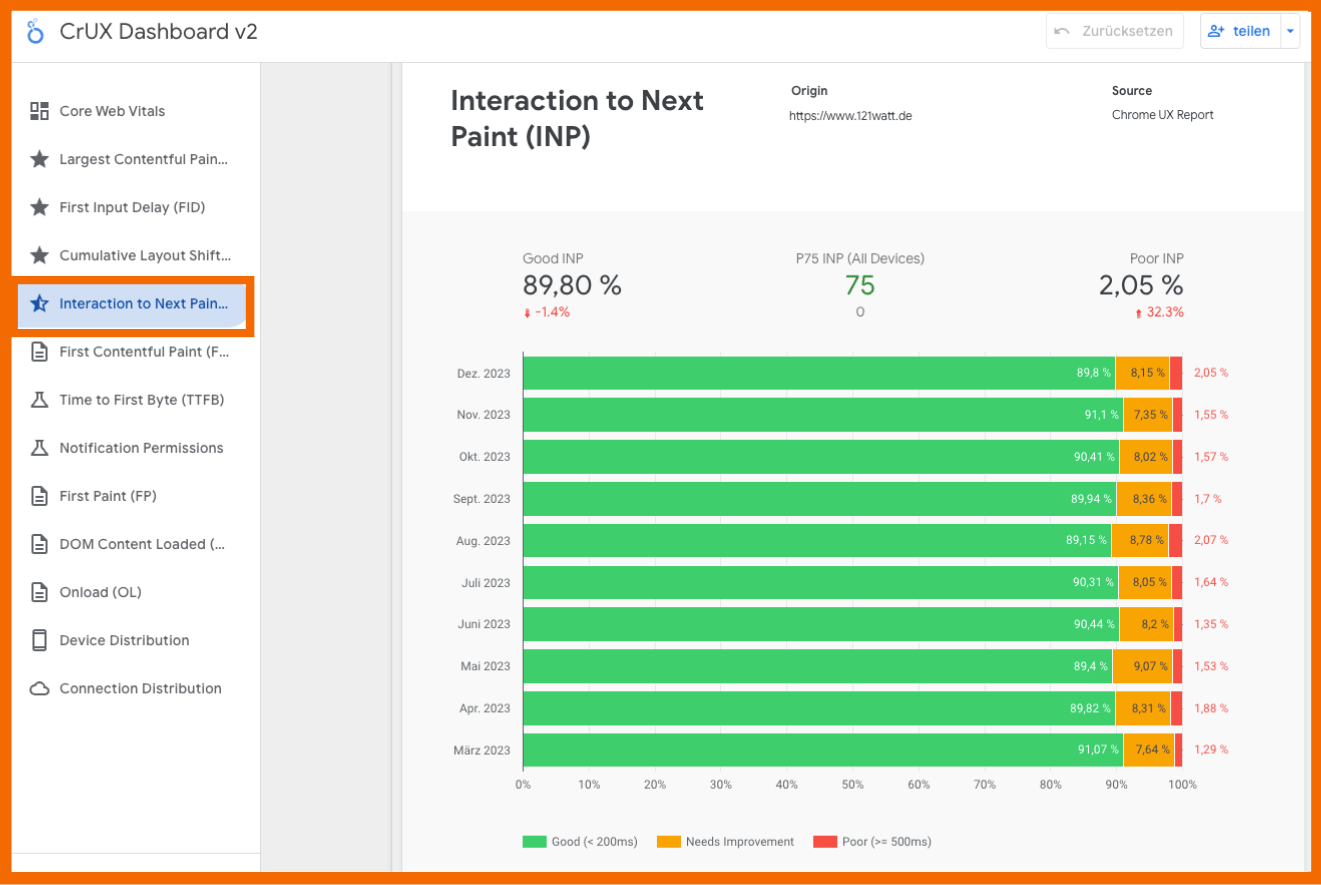Open the Cumulative Layout Shift page

pyautogui.click(x=144, y=255)
